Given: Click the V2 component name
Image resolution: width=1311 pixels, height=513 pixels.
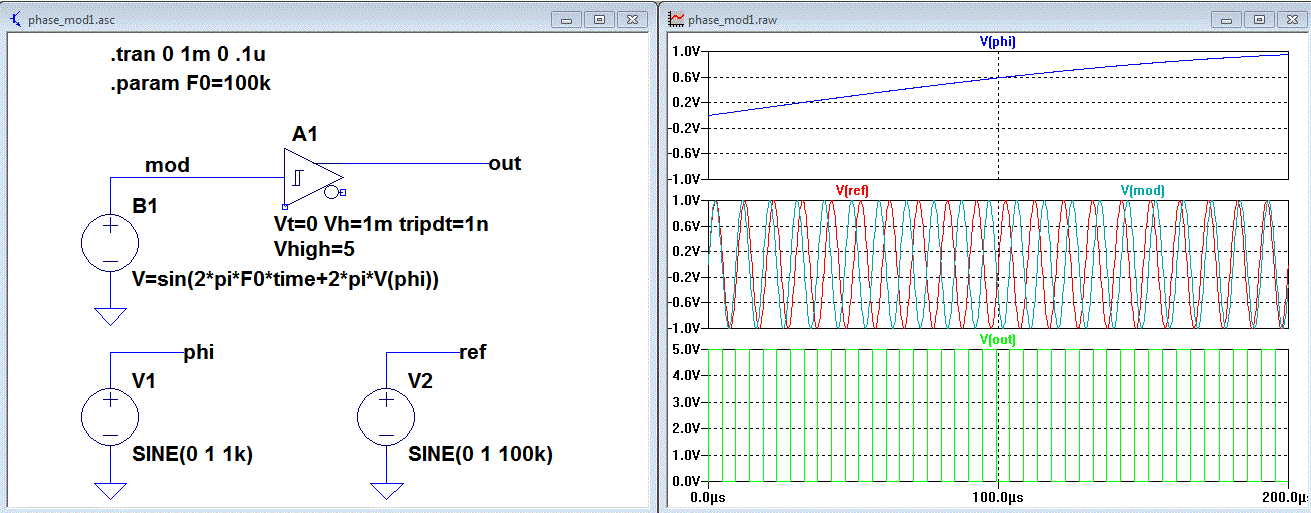Looking at the screenshot, I should pos(421,382).
